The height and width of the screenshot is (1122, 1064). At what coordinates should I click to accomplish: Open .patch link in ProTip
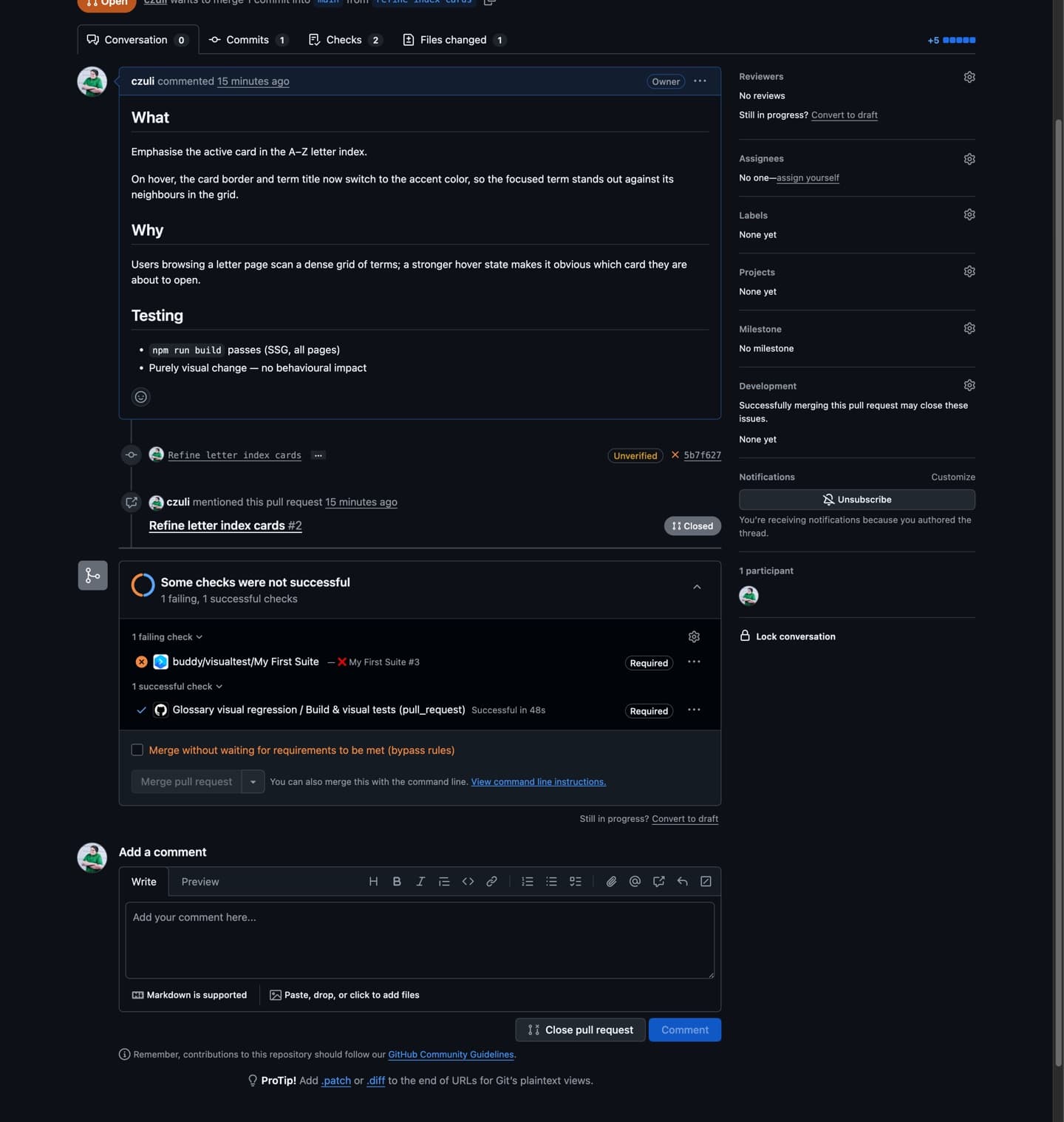pyautogui.click(x=336, y=1081)
